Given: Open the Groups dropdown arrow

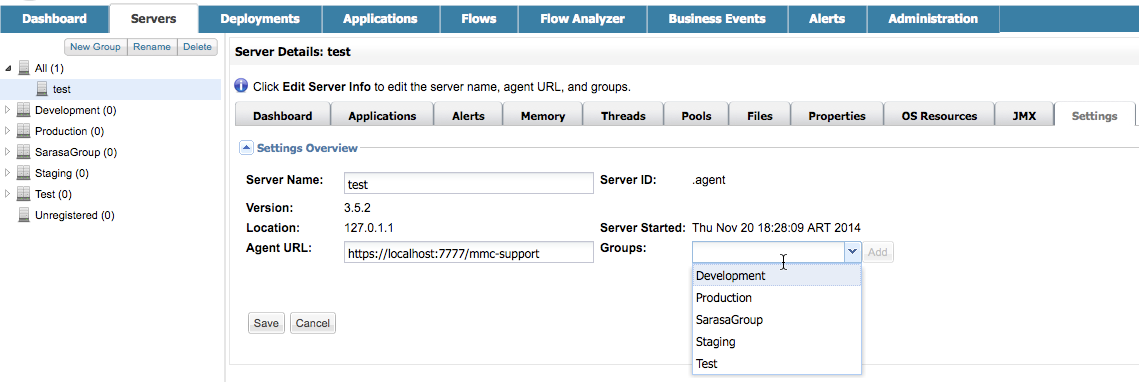Looking at the screenshot, I should pos(853,252).
